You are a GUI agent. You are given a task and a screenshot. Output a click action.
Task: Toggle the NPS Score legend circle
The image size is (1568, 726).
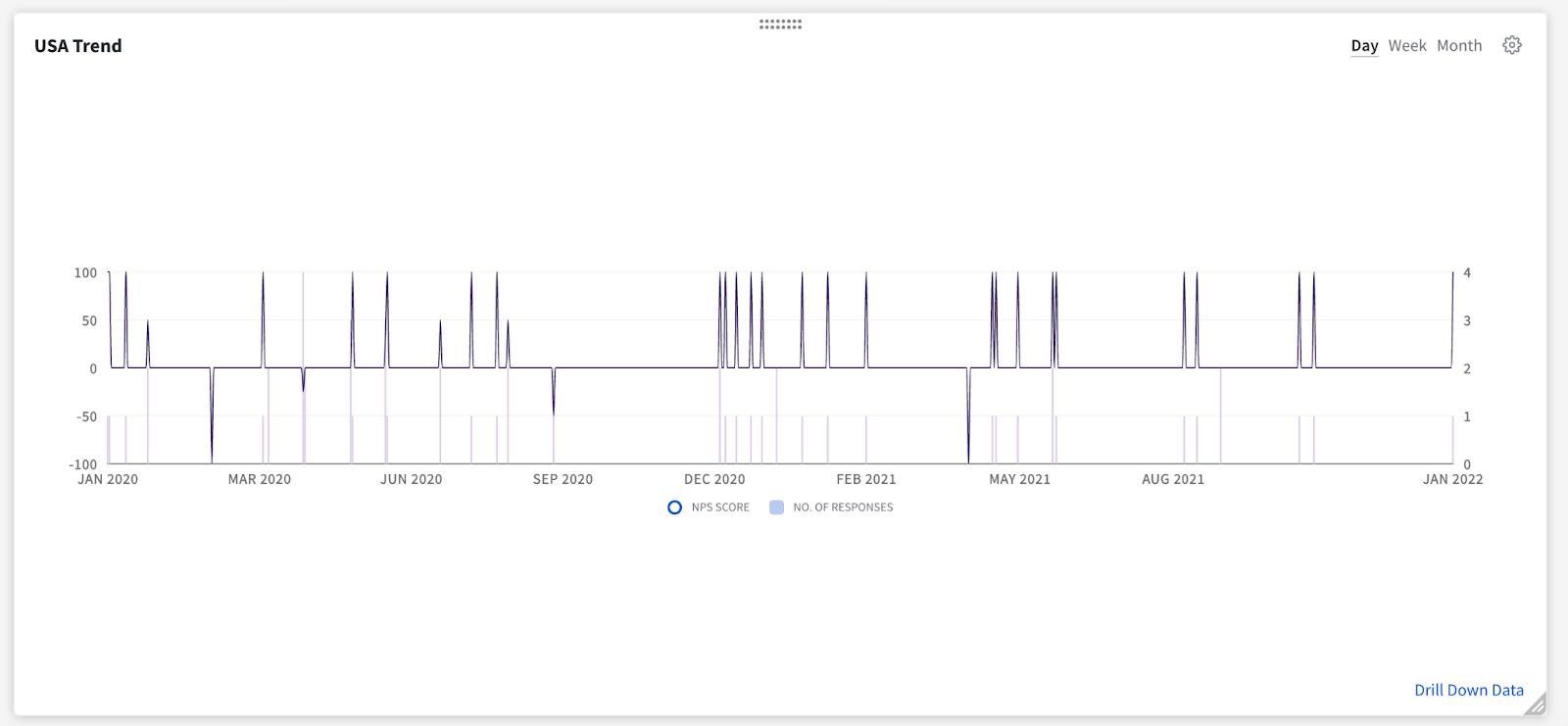[x=674, y=508]
